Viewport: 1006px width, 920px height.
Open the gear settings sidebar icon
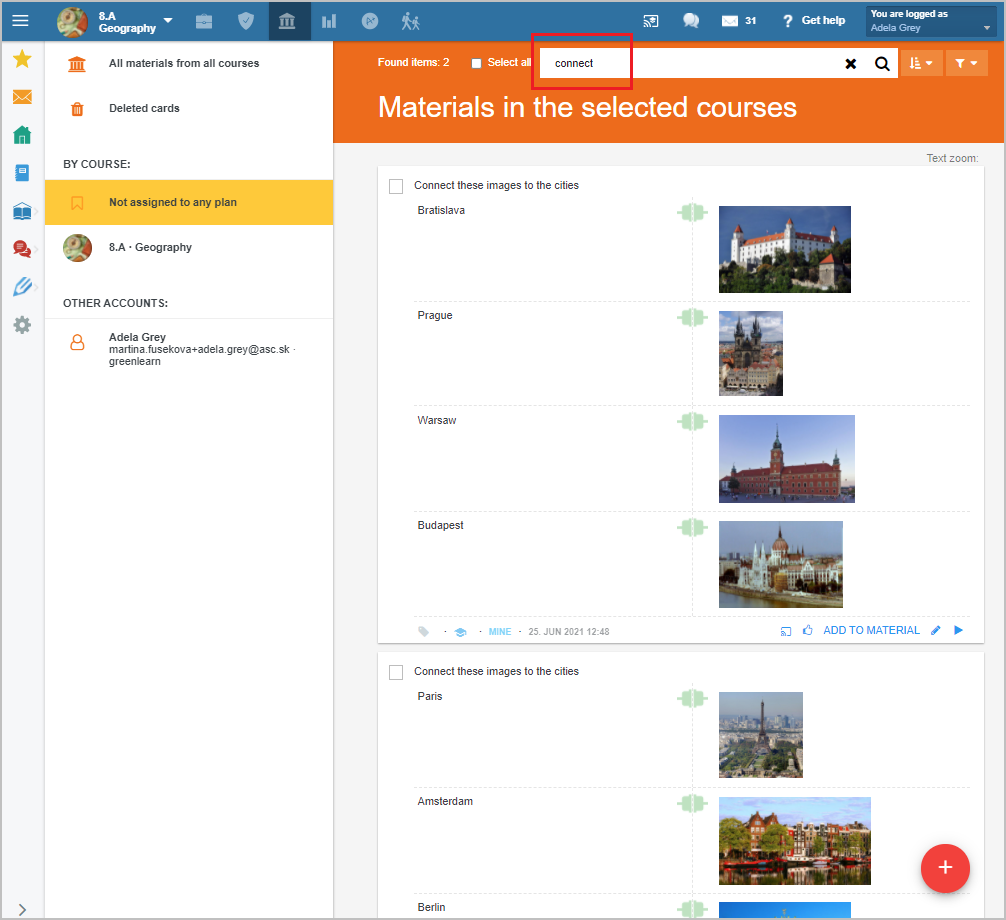tap(22, 325)
